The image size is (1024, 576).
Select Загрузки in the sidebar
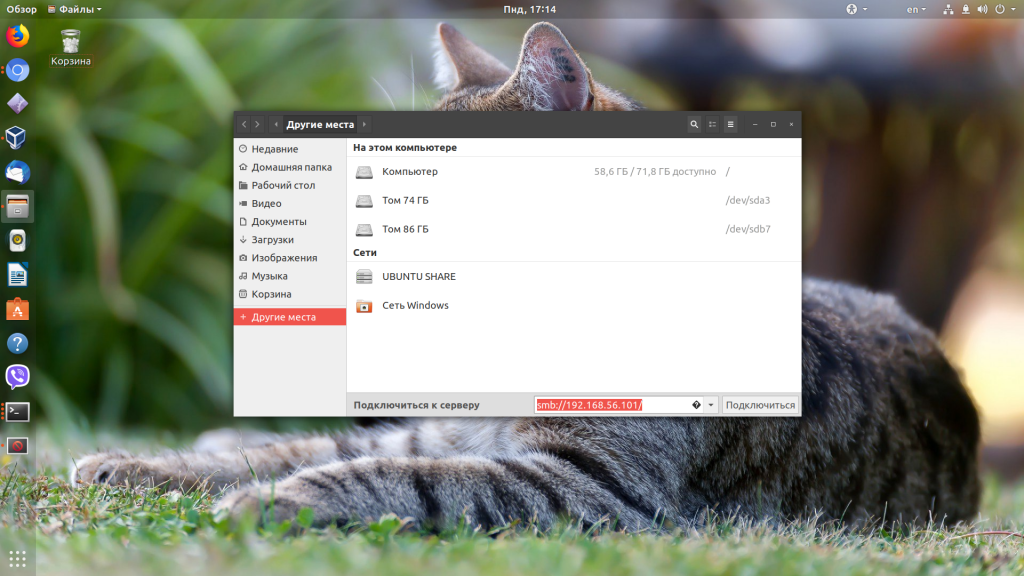272,240
